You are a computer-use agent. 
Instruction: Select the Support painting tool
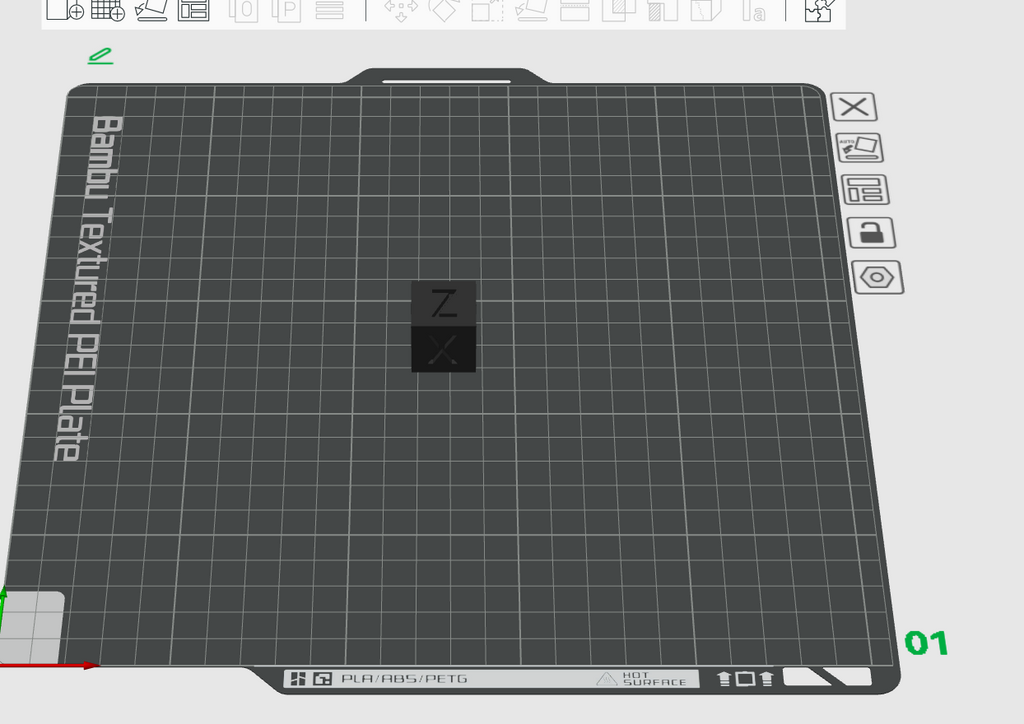coord(662,10)
